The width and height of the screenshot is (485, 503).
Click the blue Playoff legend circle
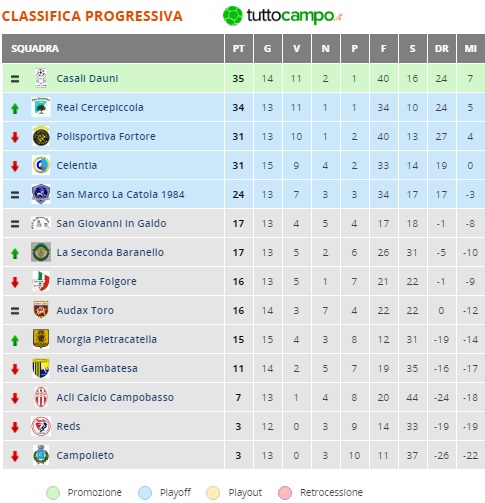pos(145,493)
